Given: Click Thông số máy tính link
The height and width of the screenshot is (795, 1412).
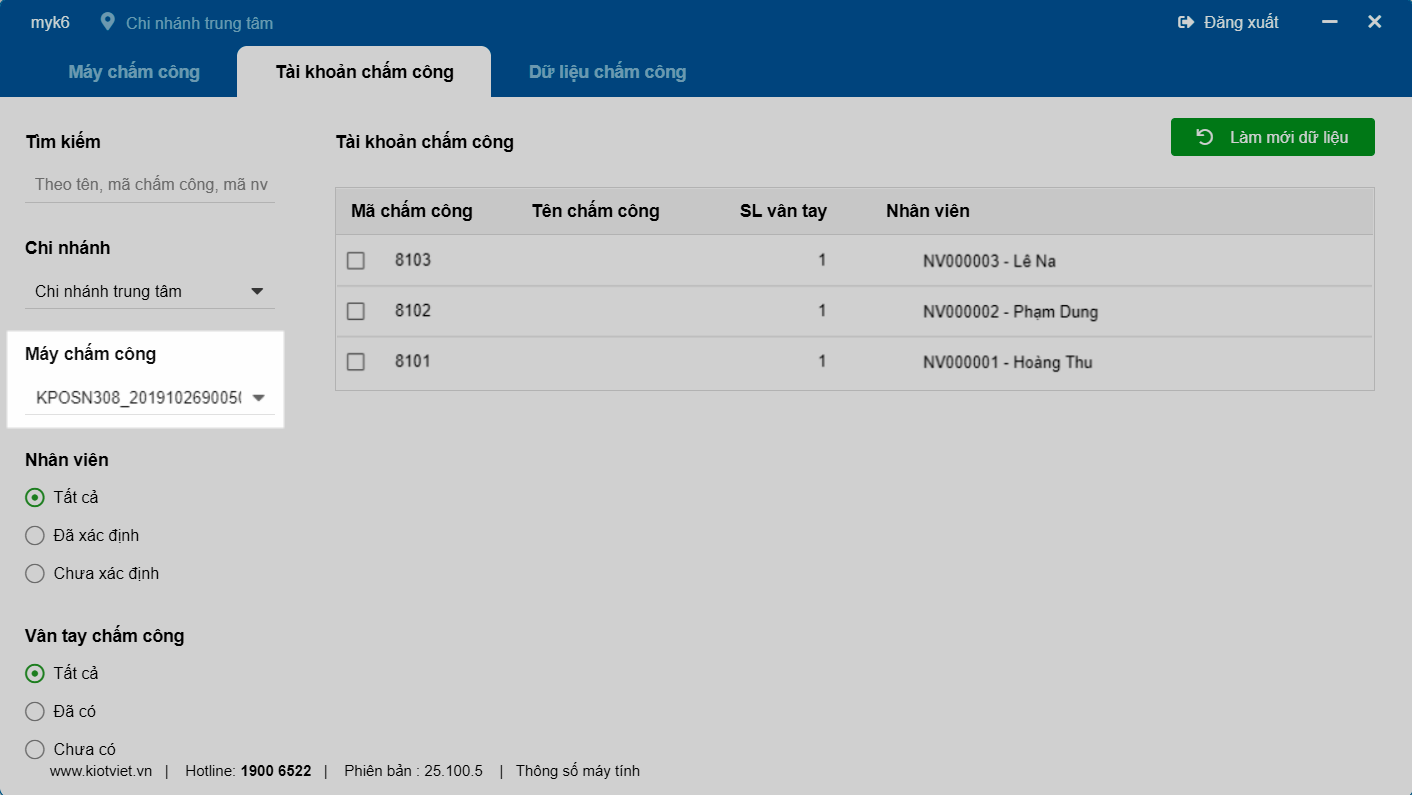Looking at the screenshot, I should tap(577, 771).
